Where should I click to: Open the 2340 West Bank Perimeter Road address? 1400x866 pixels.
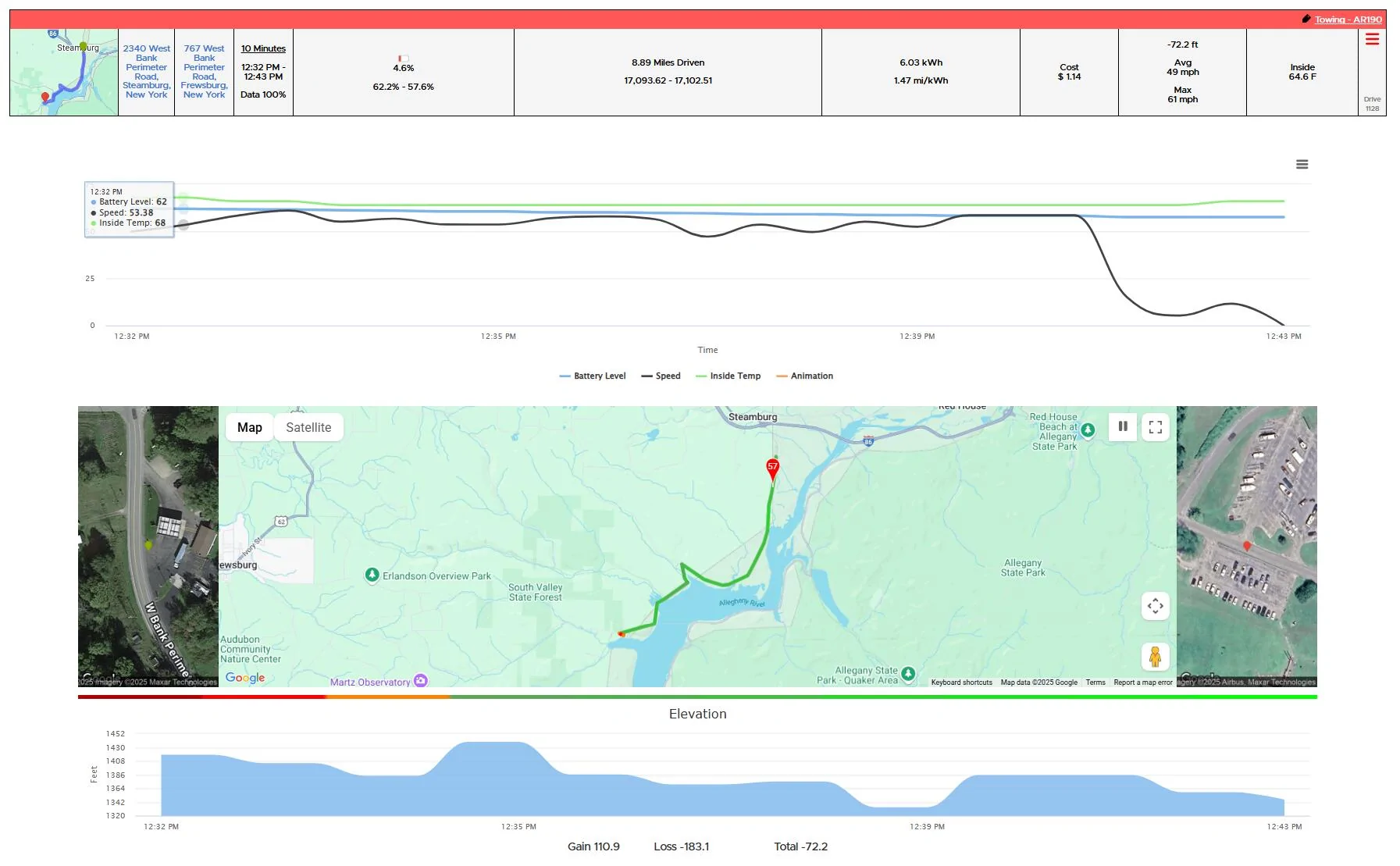(x=147, y=72)
